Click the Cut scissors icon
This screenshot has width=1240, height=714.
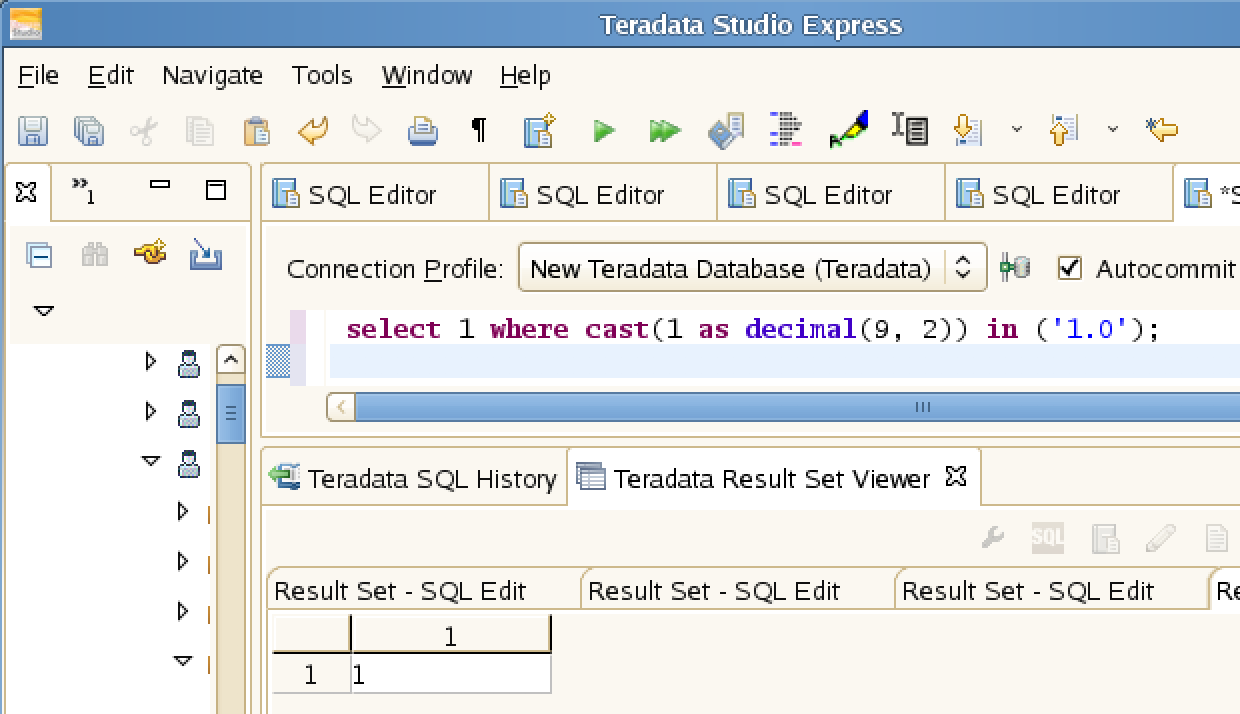[144, 130]
